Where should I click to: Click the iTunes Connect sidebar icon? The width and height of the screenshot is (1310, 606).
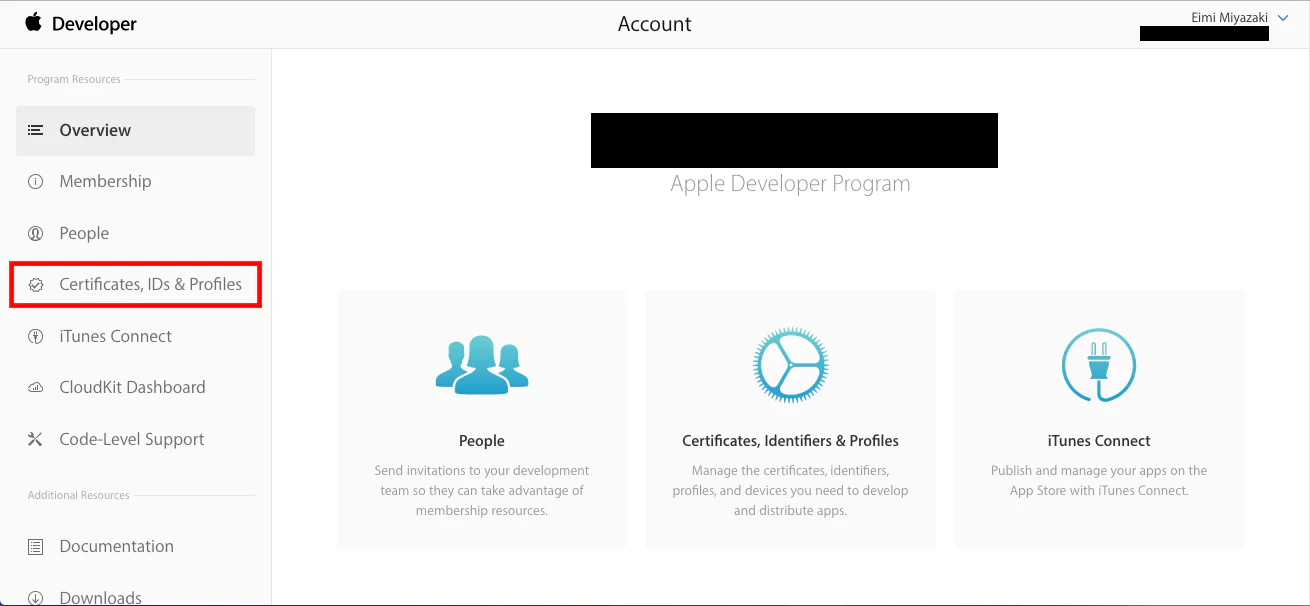click(35, 336)
